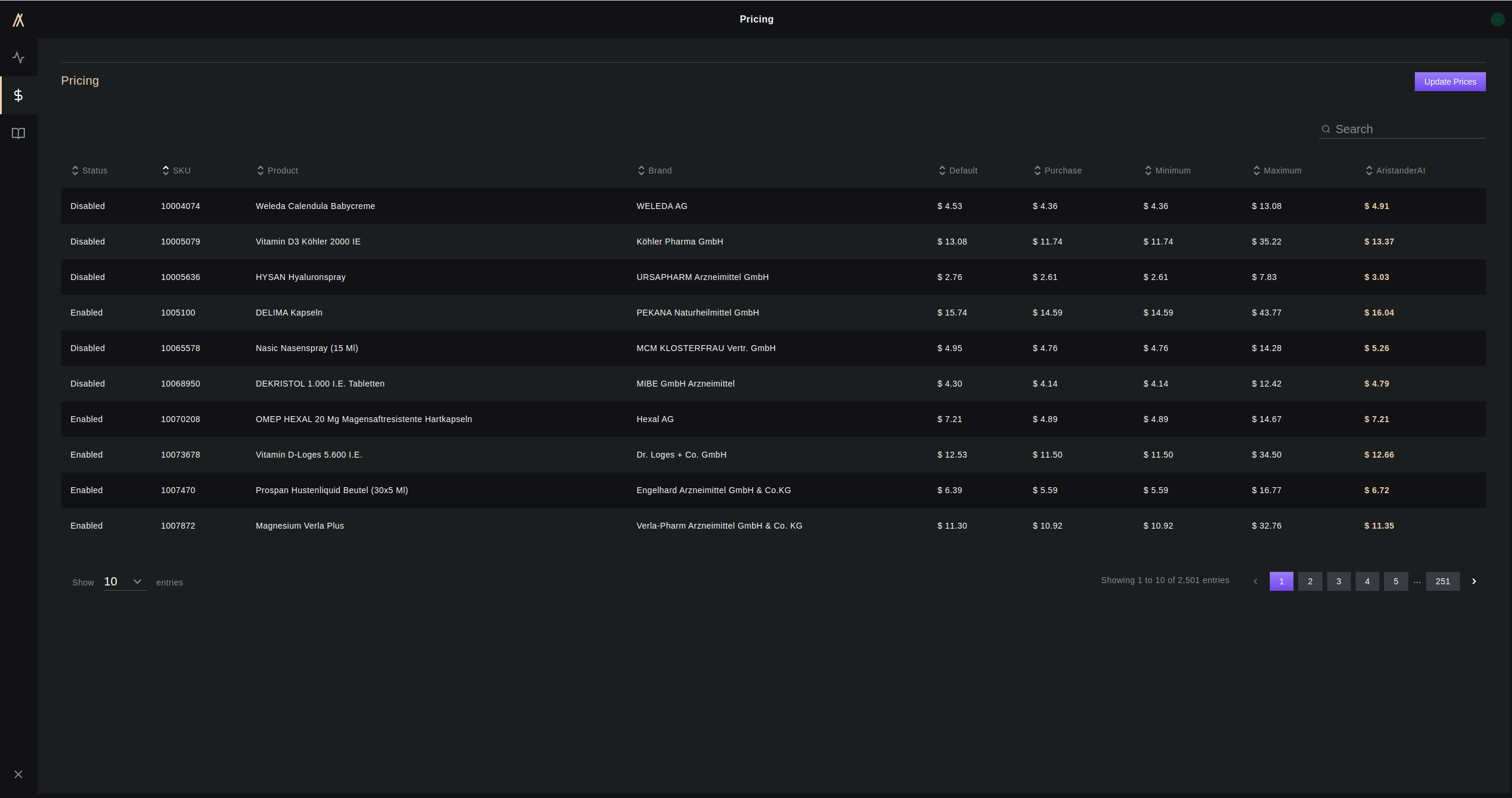Image resolution: width=1512 pixels, height=798 pixels.
Task: Click the Aristander logo icon
Action: pyautogui.click(x=18, y=20)
